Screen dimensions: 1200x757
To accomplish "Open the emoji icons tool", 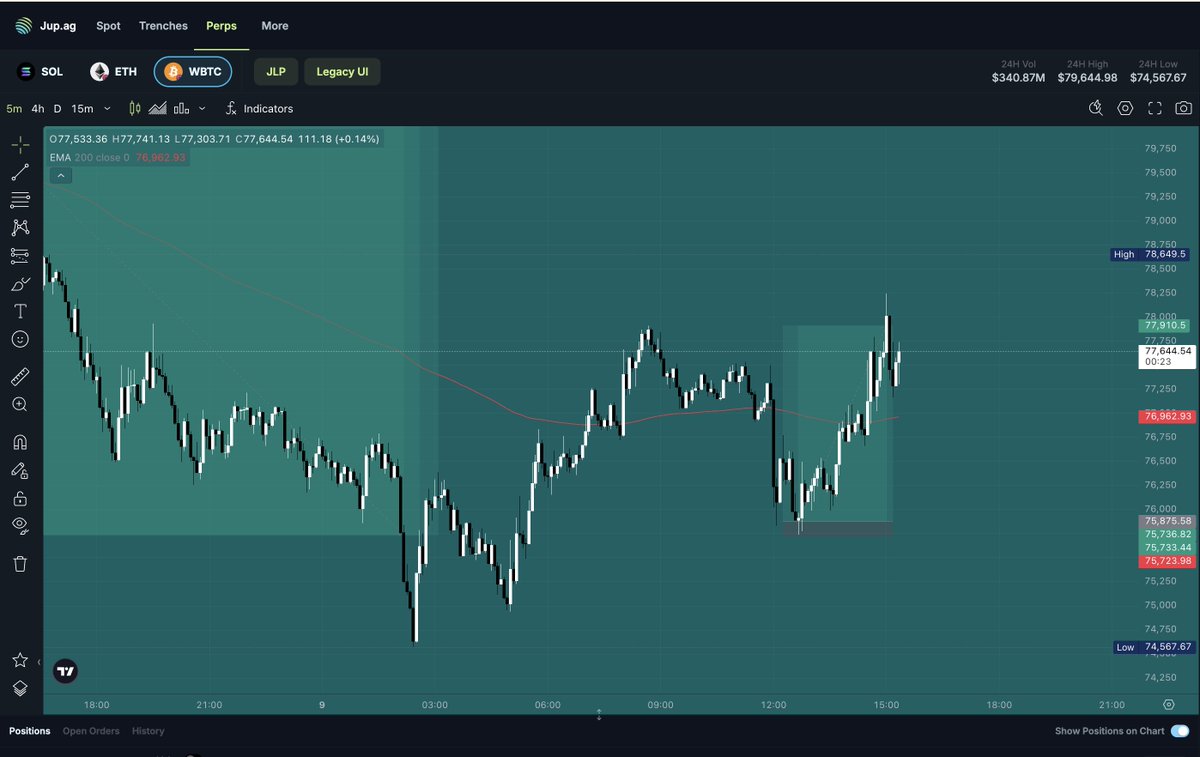I will pos(20,340).
